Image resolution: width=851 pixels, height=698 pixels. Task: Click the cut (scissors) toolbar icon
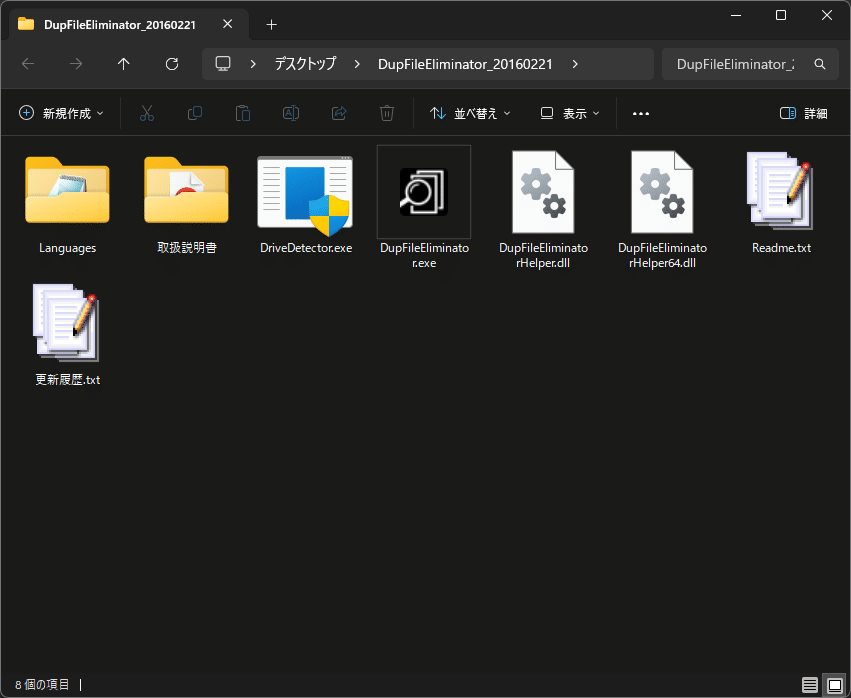pos(147,113)
